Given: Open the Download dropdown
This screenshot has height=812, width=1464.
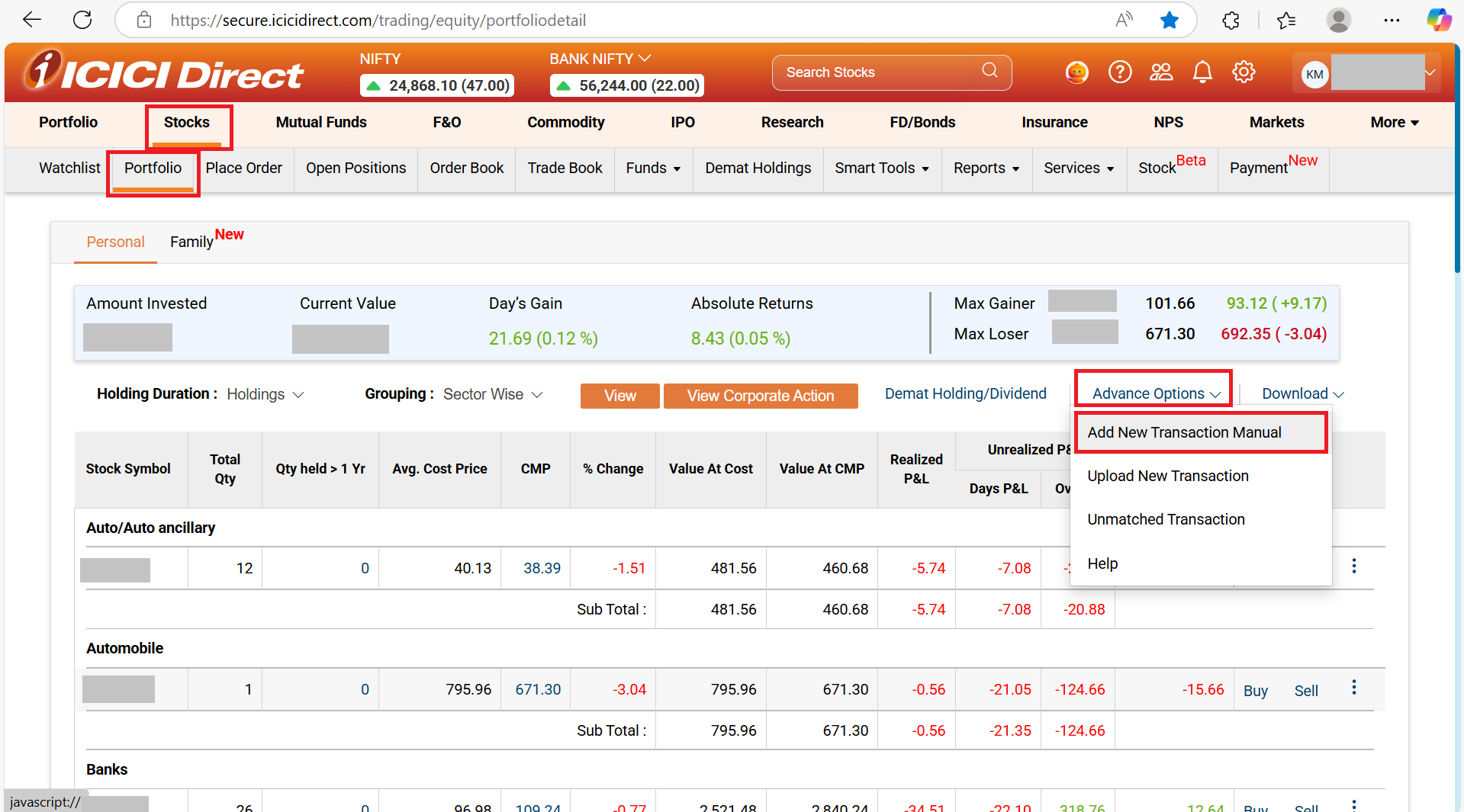Looking at the screenshot, I should point(1302,393).
